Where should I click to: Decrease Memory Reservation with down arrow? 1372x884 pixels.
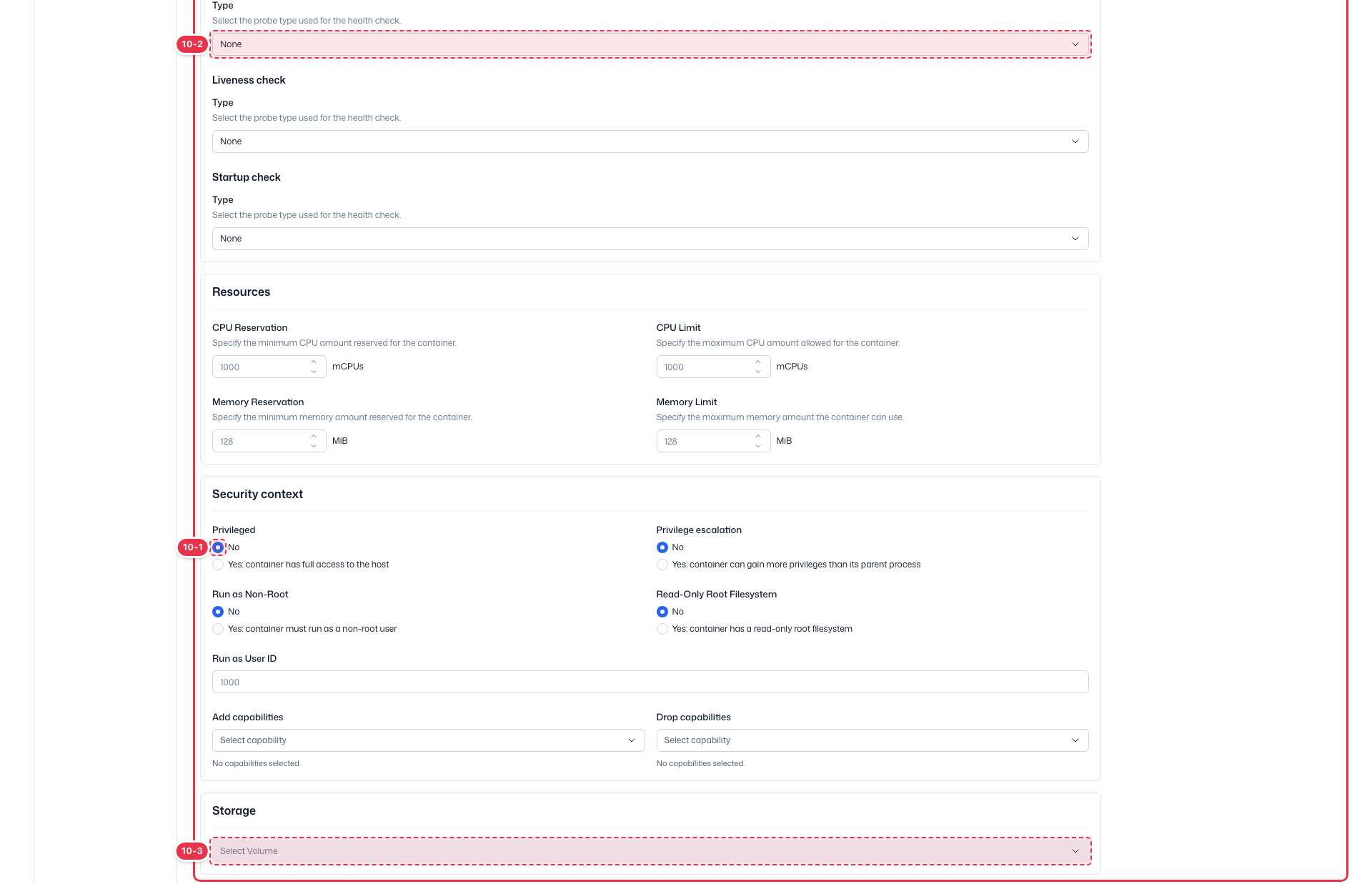(x=314, y=446)
